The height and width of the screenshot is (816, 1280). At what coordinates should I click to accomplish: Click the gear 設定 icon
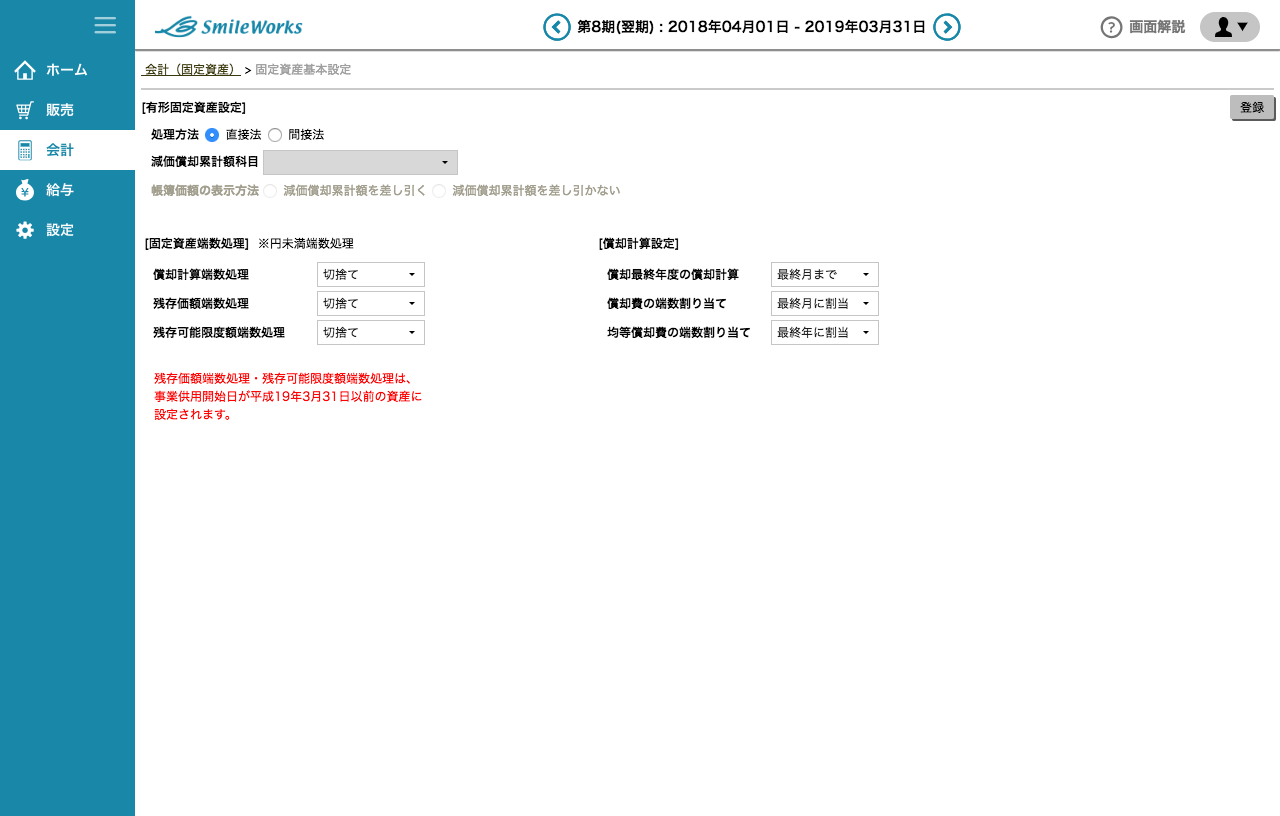coord(25,230)
